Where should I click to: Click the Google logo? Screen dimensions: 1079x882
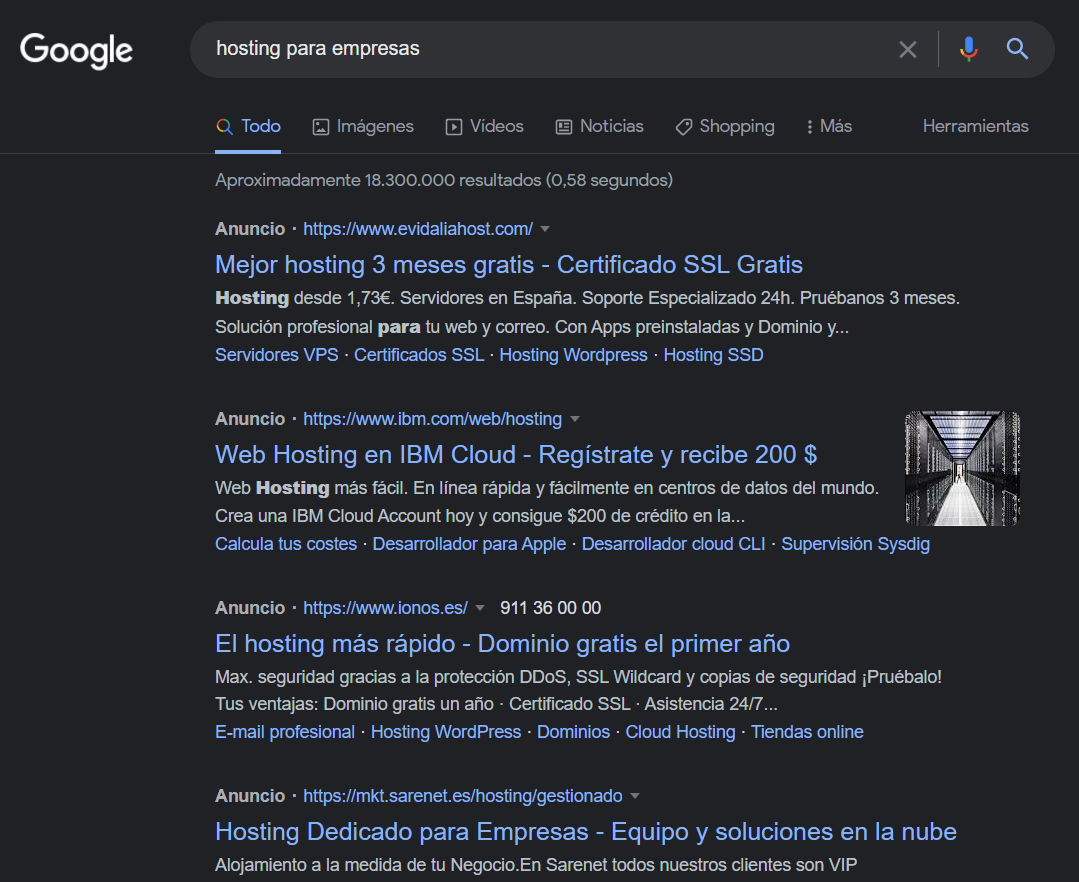click(76, 50)
